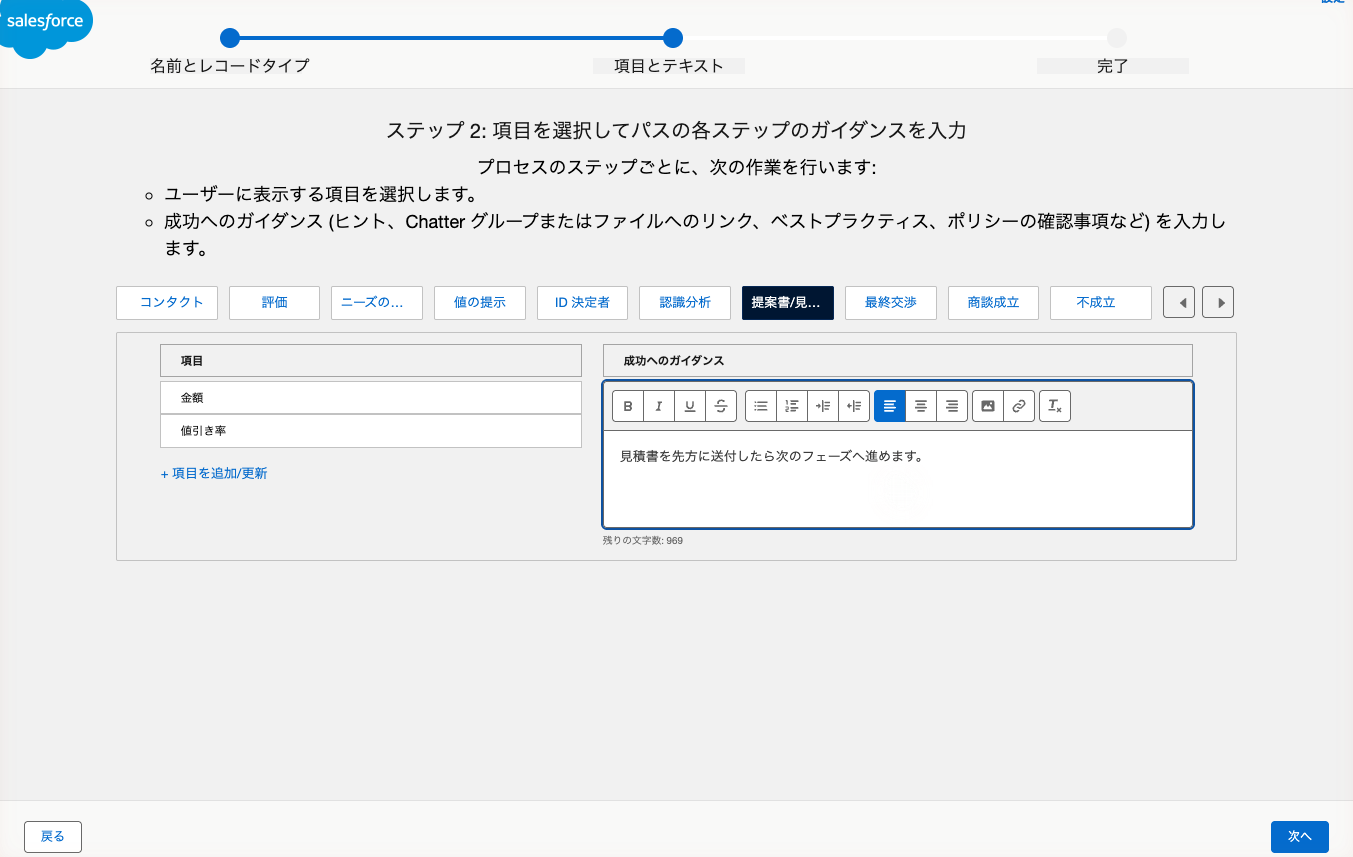The height and width of the screenshot is (857, 1353).
Task: Select the 認識分析 step tab
Action: pos(685,303)
